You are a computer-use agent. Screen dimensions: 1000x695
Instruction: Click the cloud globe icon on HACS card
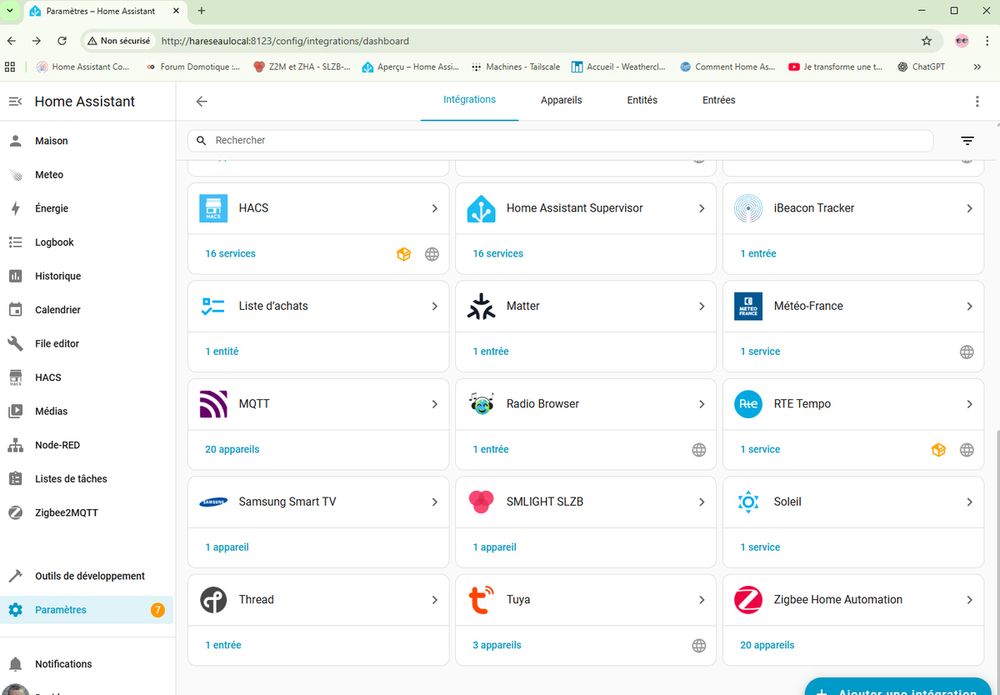pyautogui.click(x=432, y=254)
